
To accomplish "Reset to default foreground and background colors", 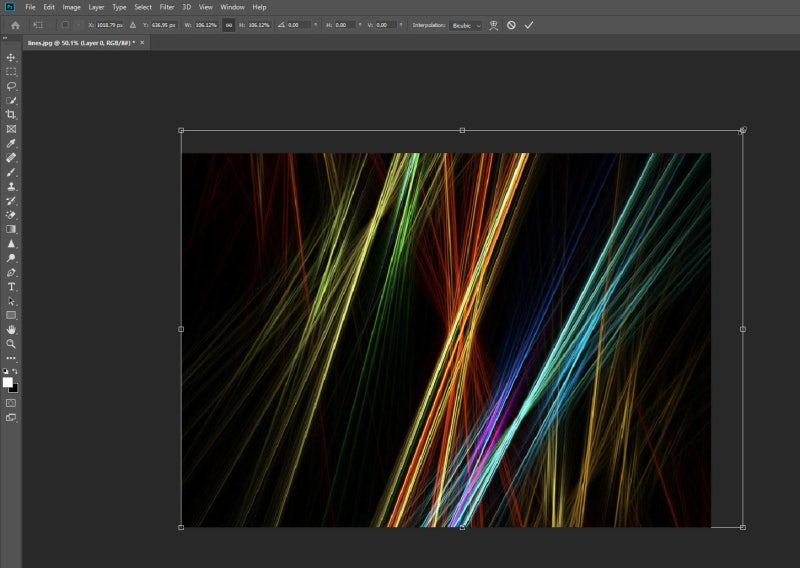I will [5, 371].
